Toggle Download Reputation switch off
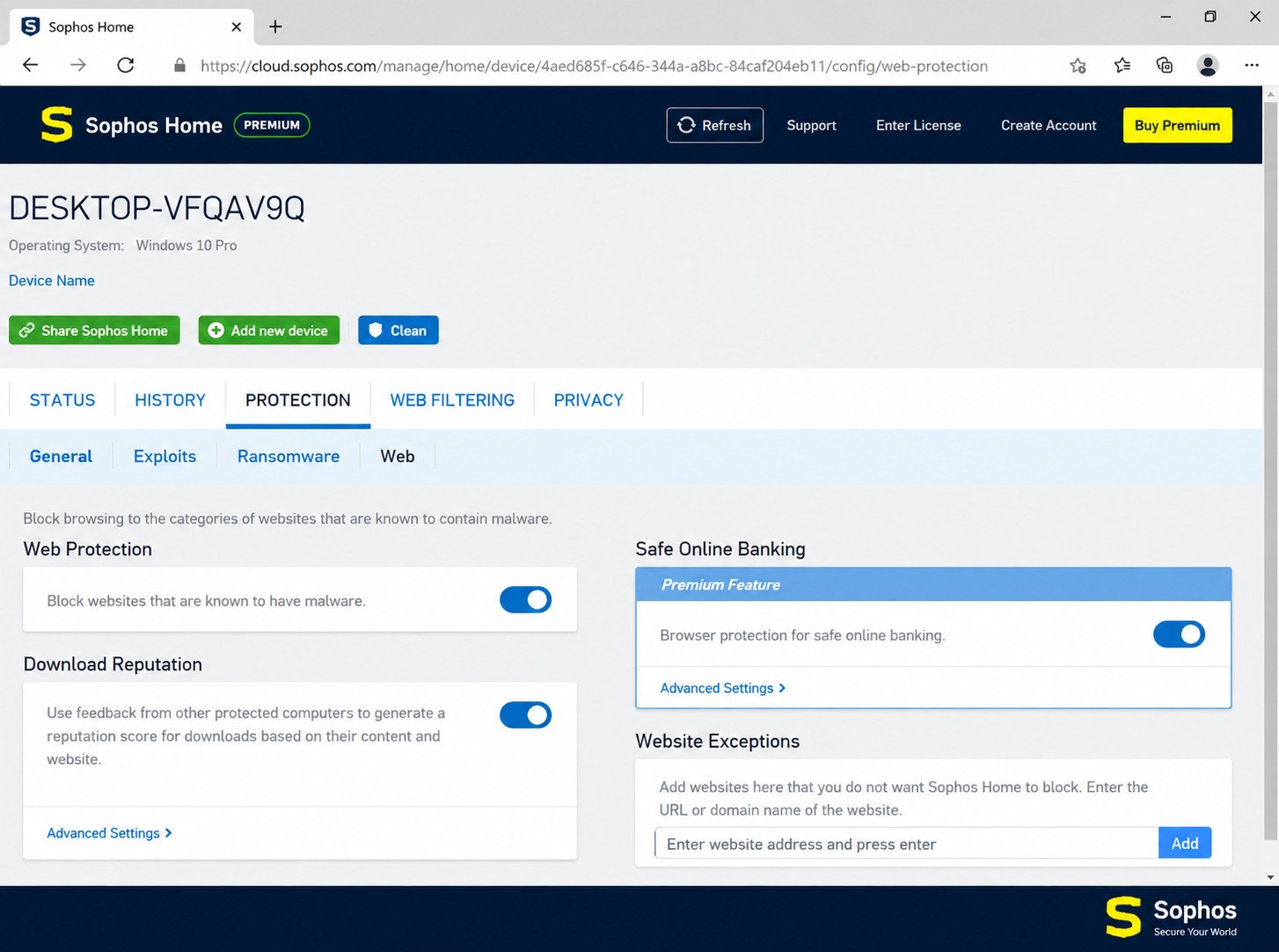 point(525,715)
